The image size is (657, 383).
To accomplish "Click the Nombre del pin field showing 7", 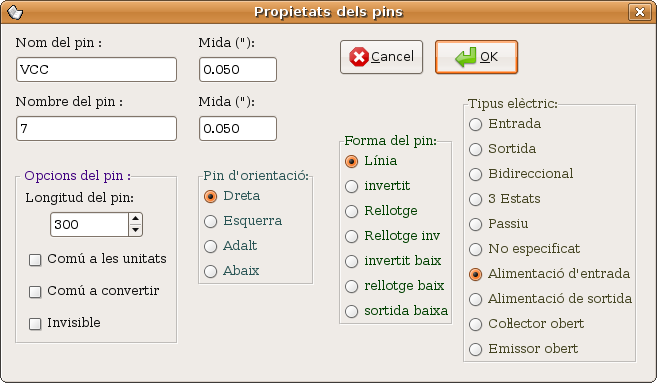I will pyautogui.click(x=96, y=129).
